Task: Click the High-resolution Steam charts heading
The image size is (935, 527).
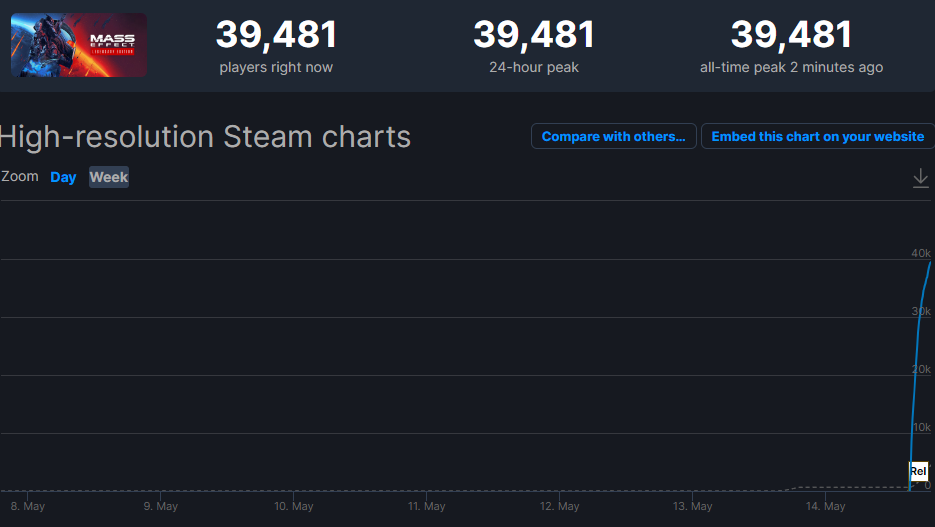Action: [x=205, y=137]
